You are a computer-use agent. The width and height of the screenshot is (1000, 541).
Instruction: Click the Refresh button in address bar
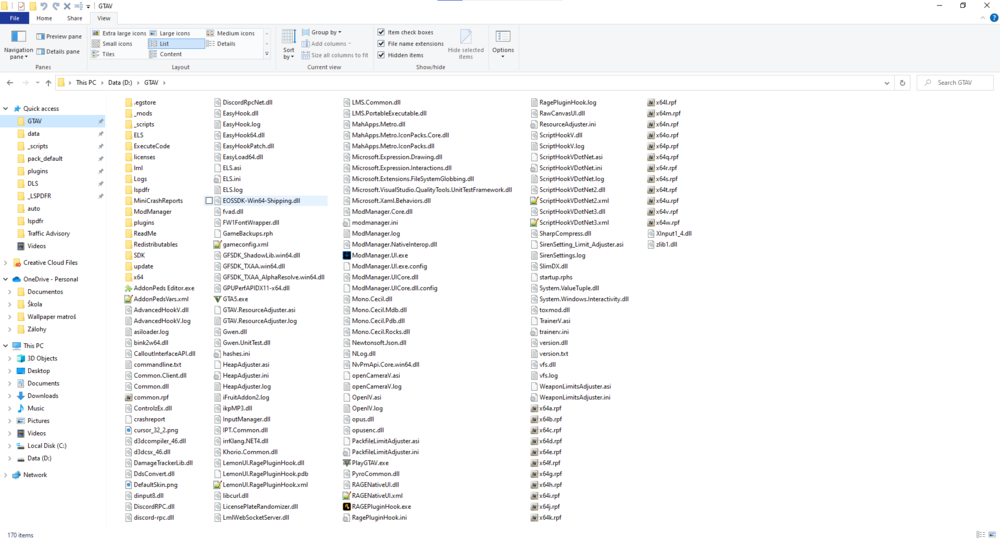click(x=902, y=83)
